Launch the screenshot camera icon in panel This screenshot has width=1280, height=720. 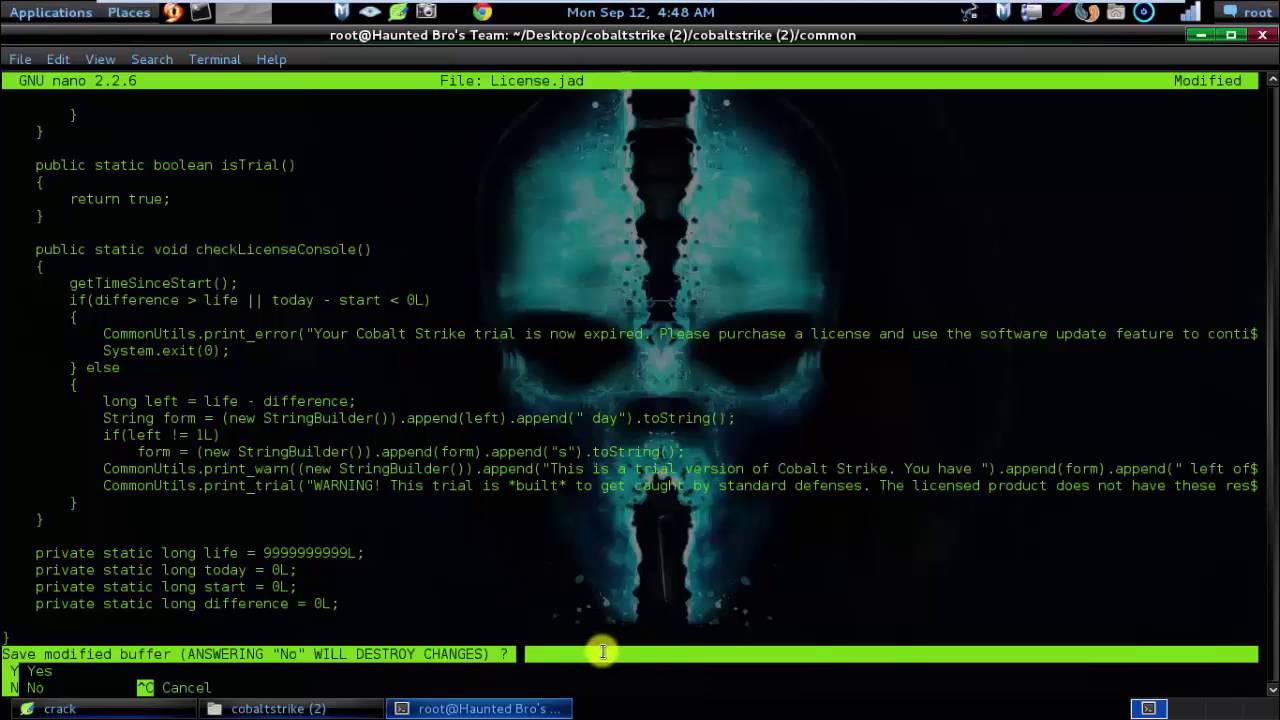[x=426, y=12]
